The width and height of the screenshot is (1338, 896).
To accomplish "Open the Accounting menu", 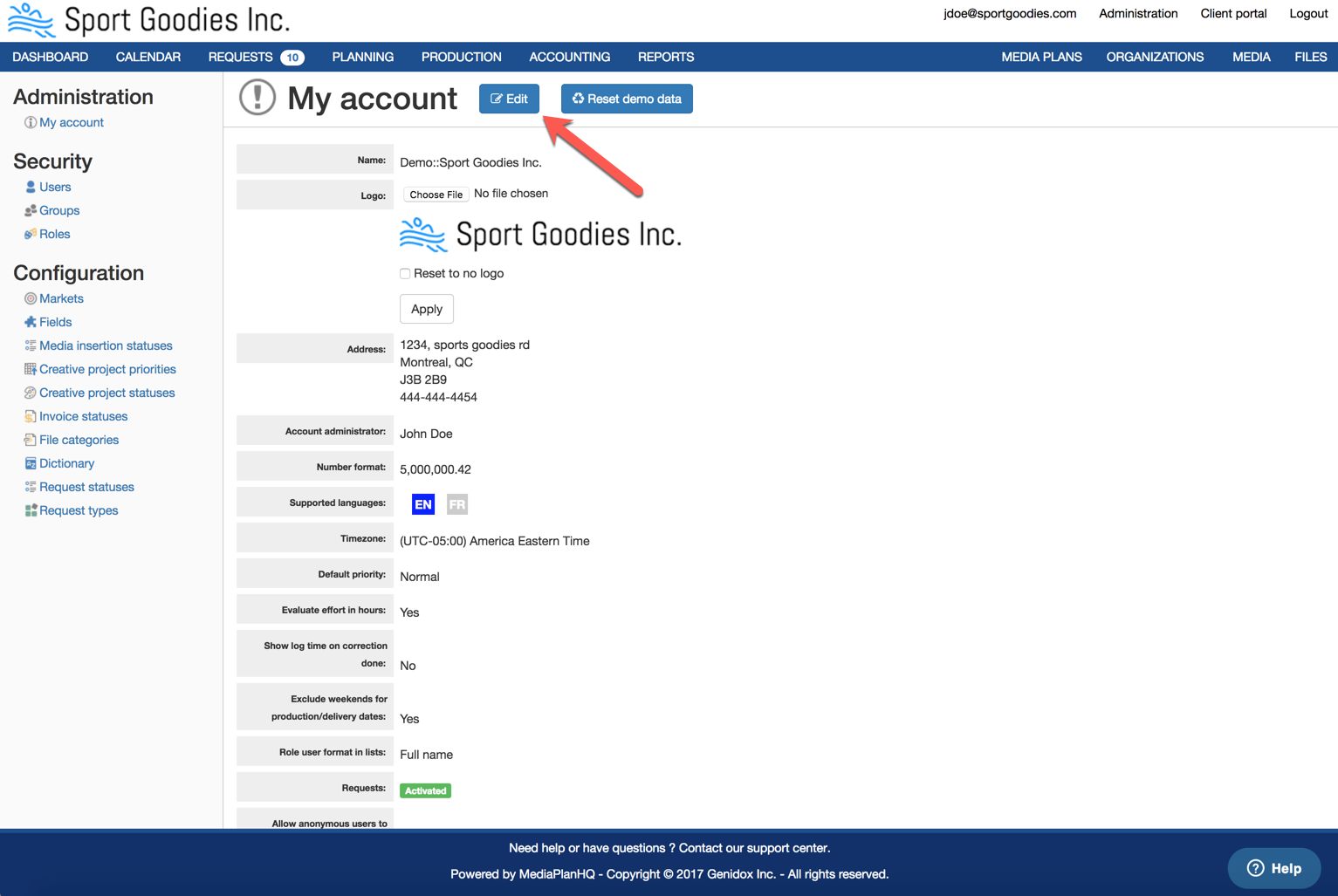I will [569, 57].
